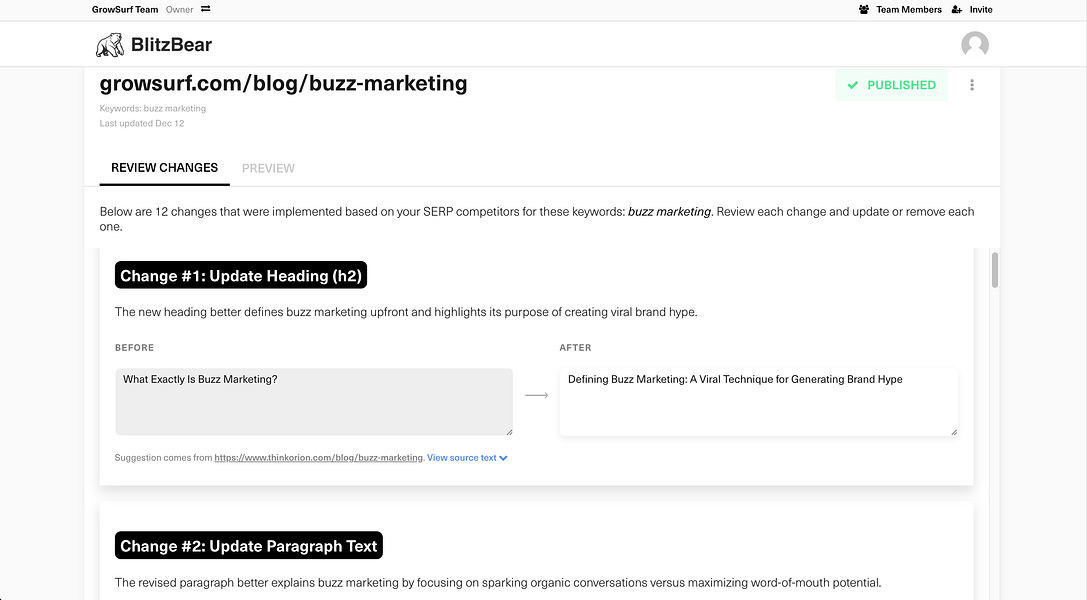
Task: Click the AFTER column label
Action: (575, 348)
